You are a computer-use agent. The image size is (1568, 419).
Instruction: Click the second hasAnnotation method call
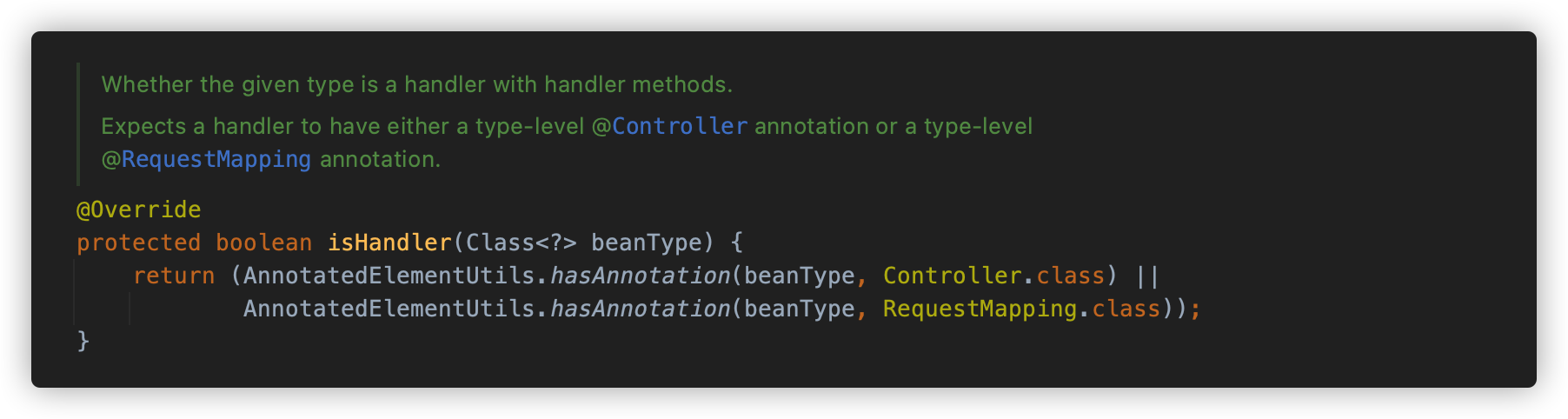point(640,309)
